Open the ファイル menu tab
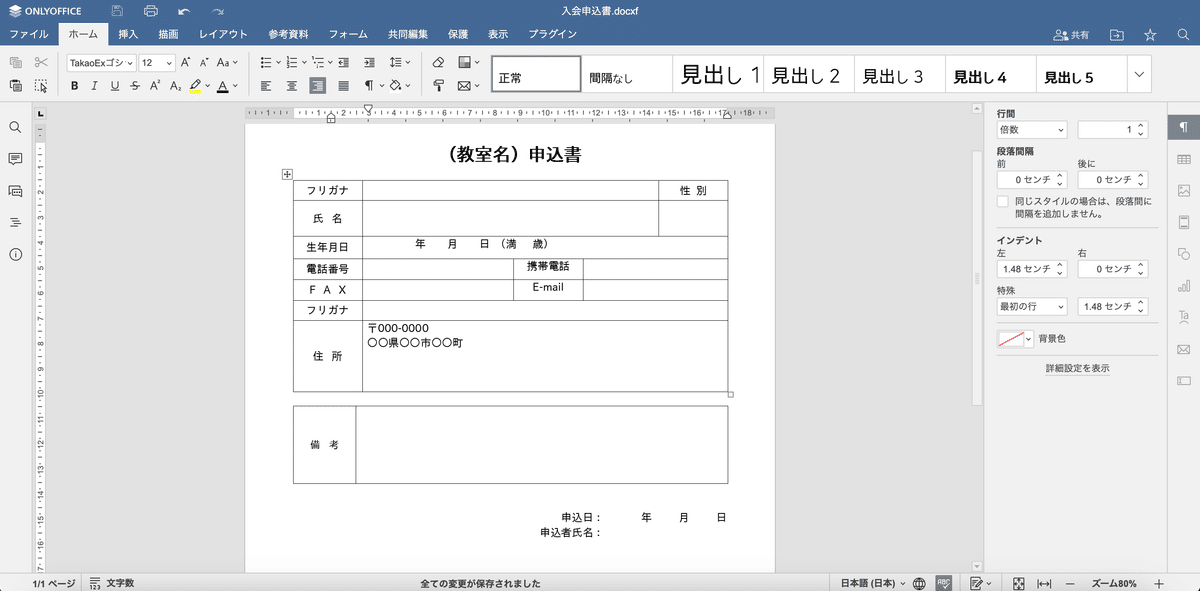Screen dimensions: 1200x591 tap(28, 34)
